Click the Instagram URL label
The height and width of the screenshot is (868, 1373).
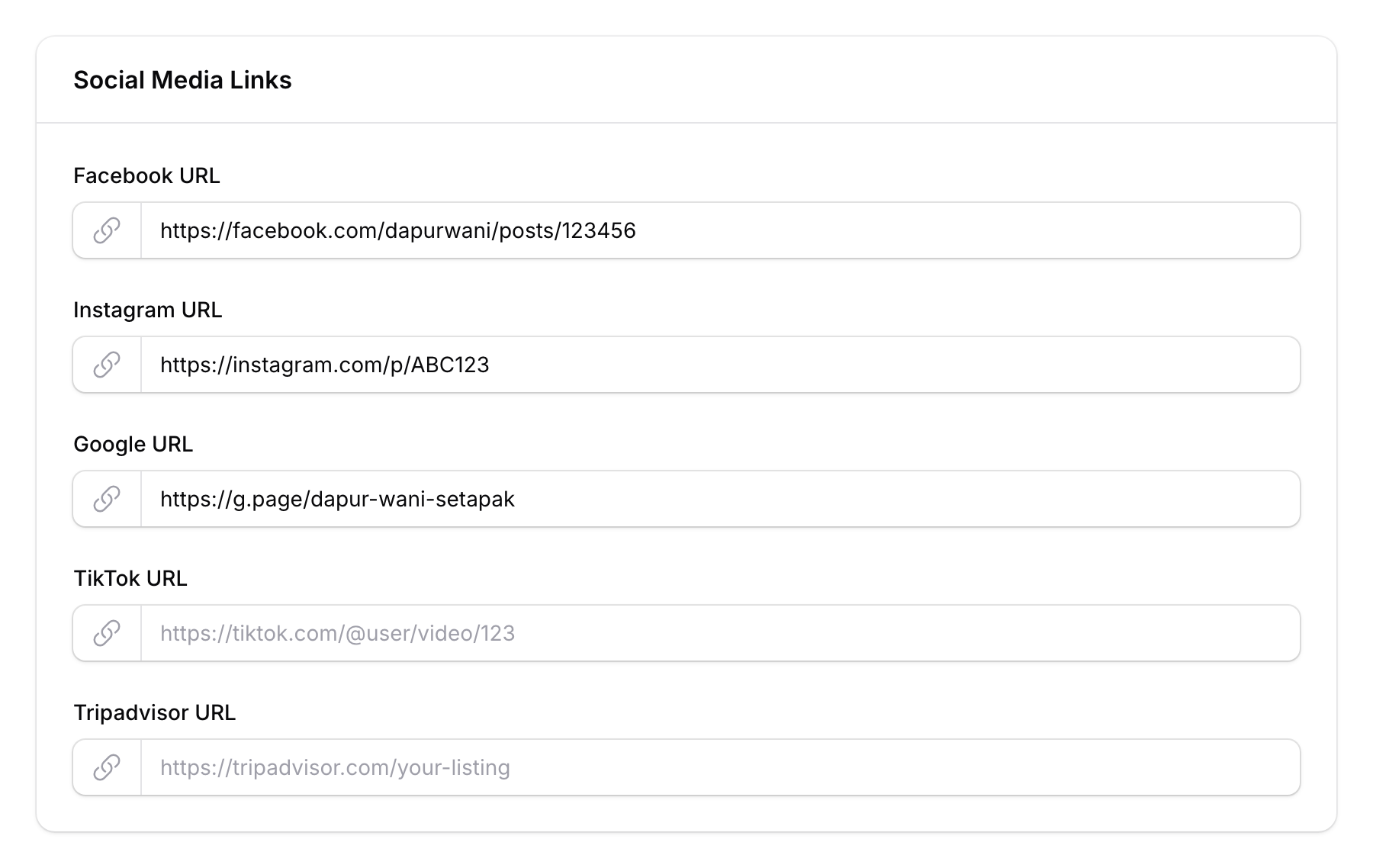point(147,310)
